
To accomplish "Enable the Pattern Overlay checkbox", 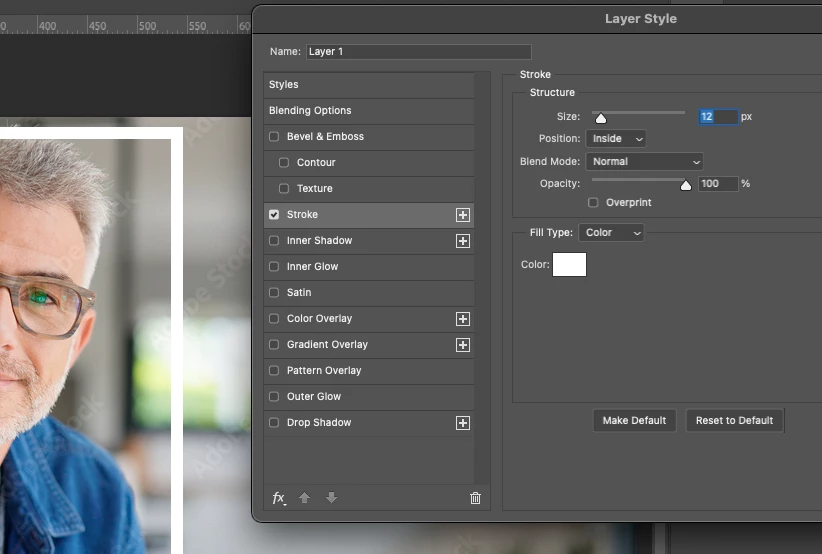I will point(274,371).
